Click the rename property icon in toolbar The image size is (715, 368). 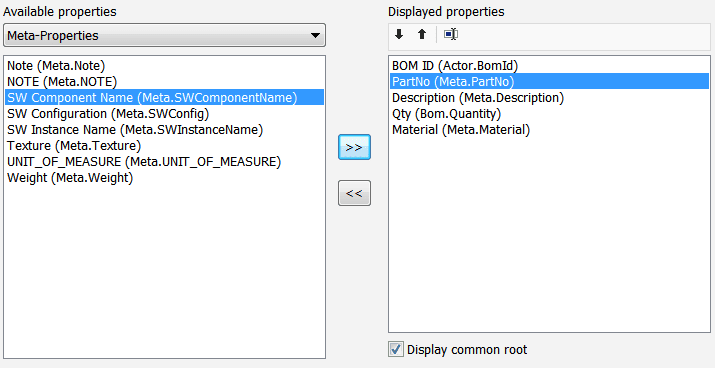point(451,35)
